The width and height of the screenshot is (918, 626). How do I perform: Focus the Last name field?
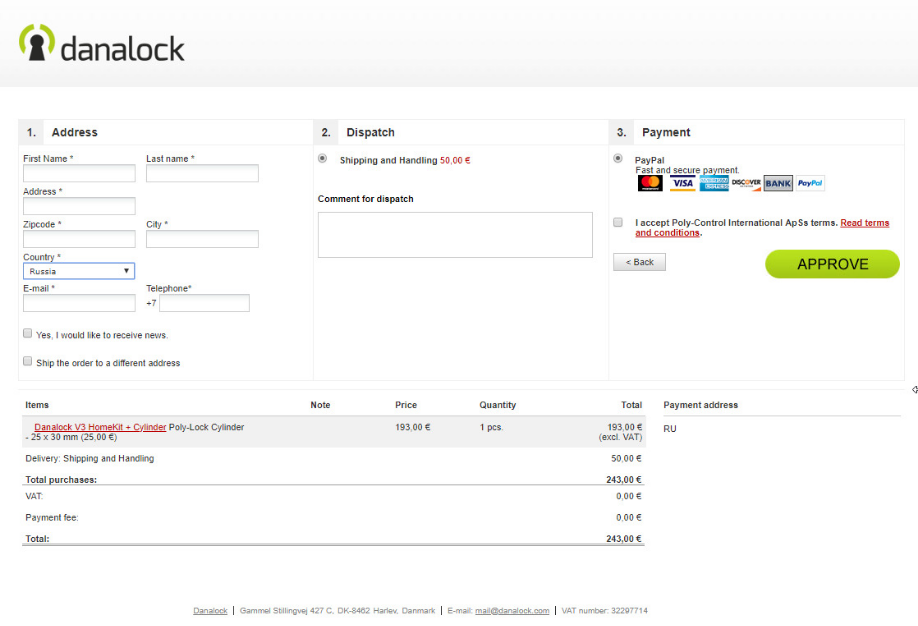pyautogui.click(x=202, y=173)
